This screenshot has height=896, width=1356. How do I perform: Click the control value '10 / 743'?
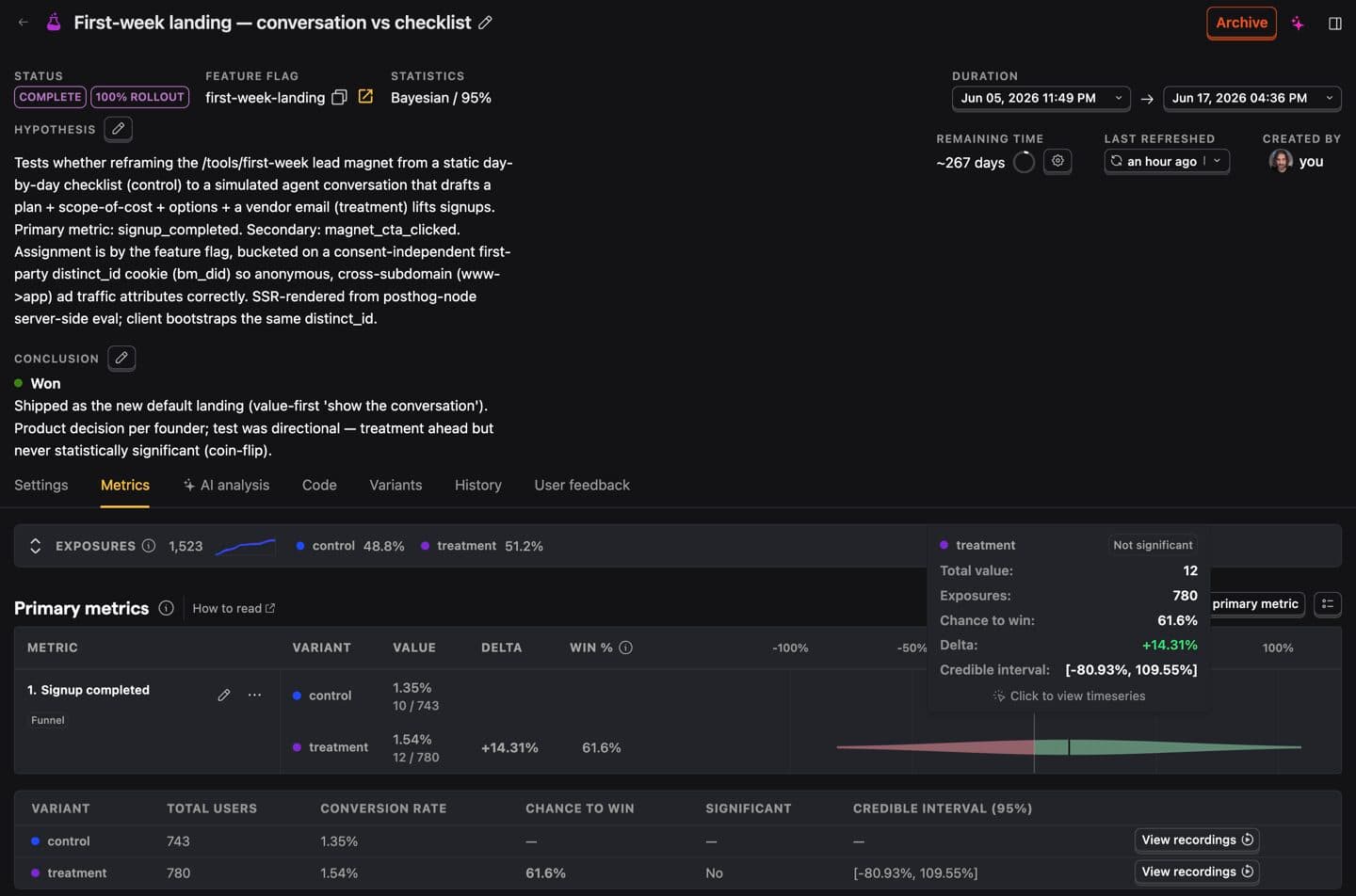pos(415,706)
